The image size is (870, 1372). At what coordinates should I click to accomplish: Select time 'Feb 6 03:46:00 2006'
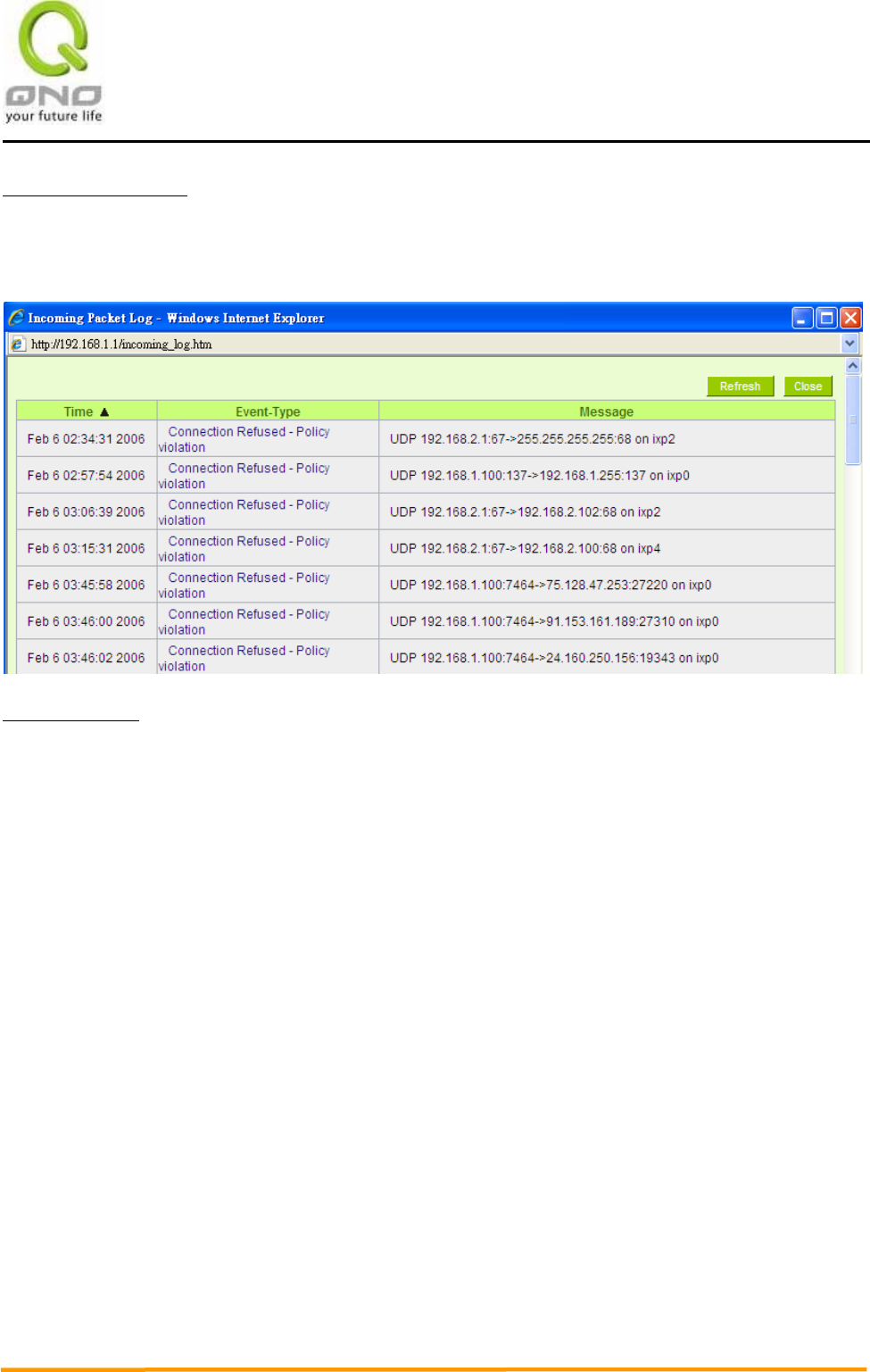86,622
